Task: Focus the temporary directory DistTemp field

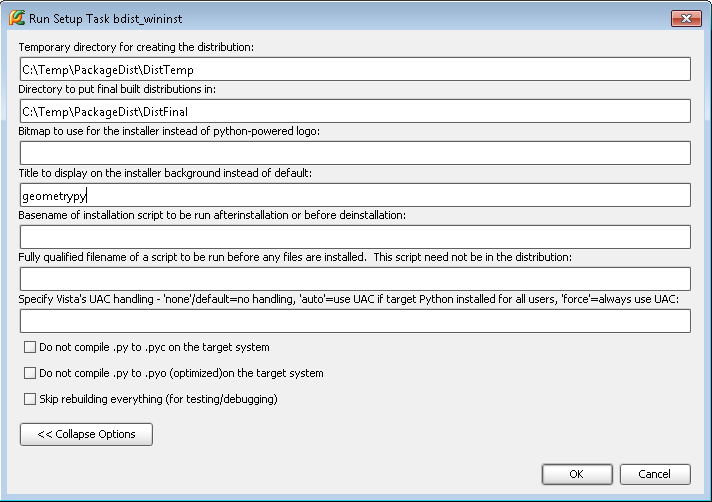Action: coord(355,69)
